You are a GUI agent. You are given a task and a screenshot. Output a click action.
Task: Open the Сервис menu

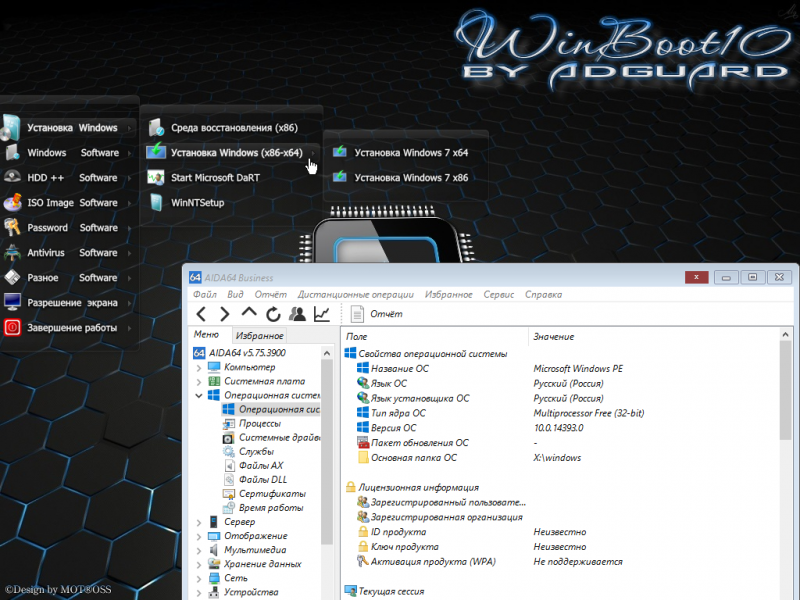coord(498,294)
